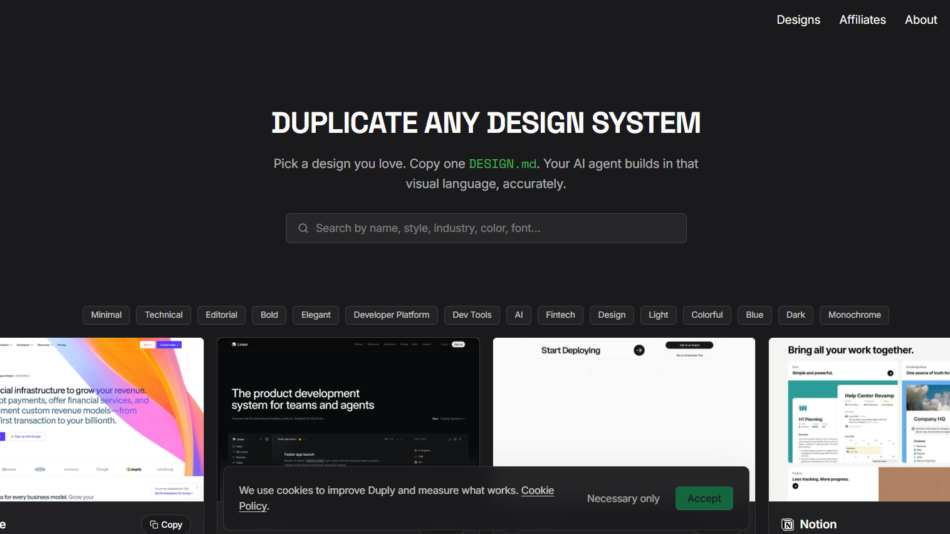Select the Colorful tag chip
Image resolution: width=950 pixels, height=534 pixels.
click(707, 315)
